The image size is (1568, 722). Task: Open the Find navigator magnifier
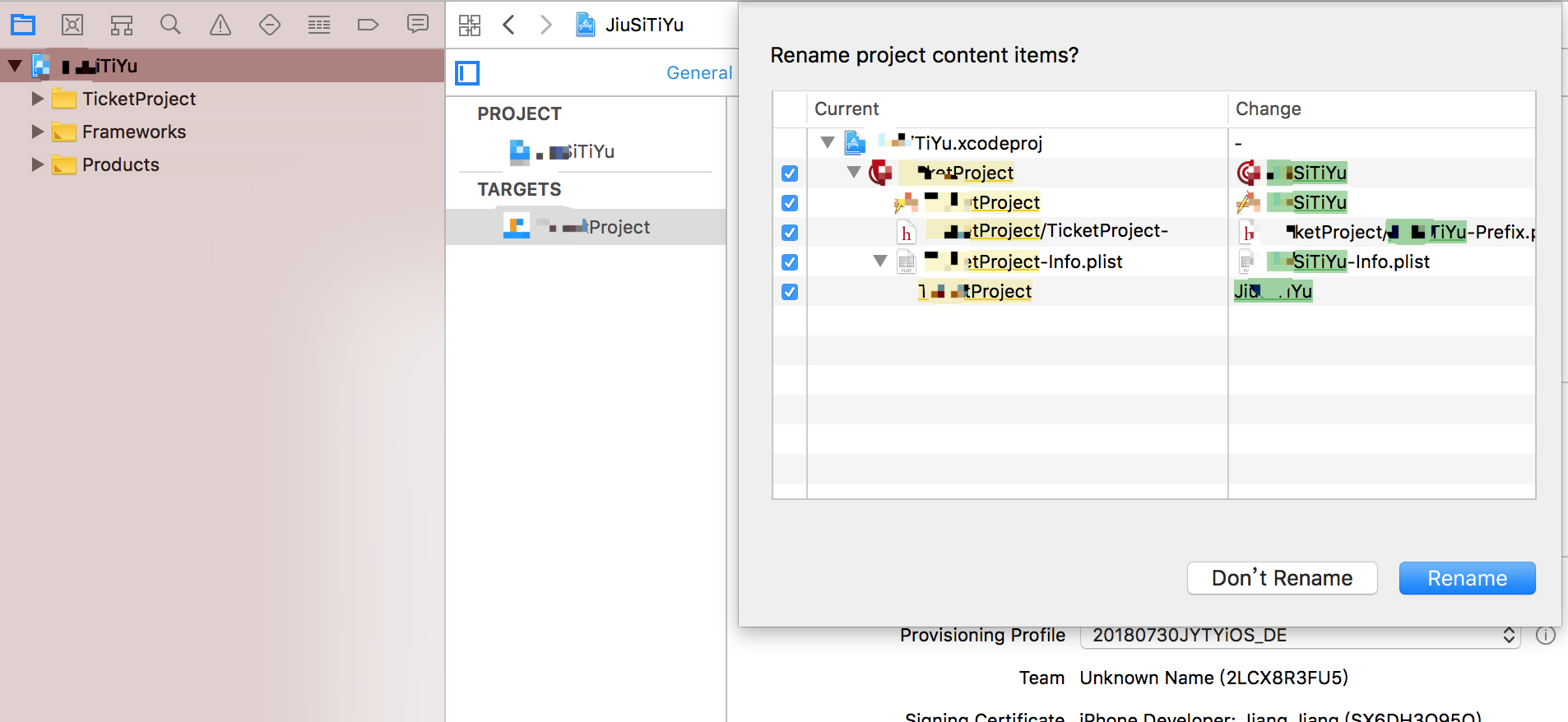(x=170, y=25)
